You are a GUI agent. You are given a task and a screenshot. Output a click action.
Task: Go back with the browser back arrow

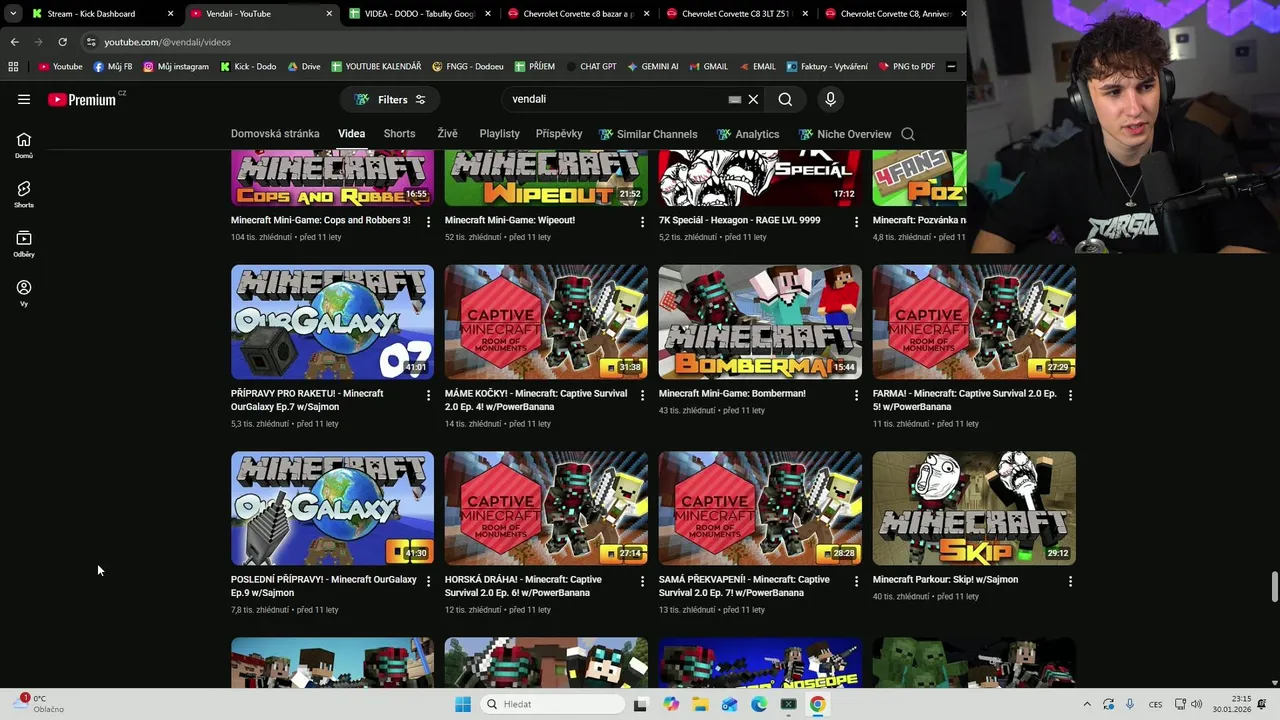[14, 42]
